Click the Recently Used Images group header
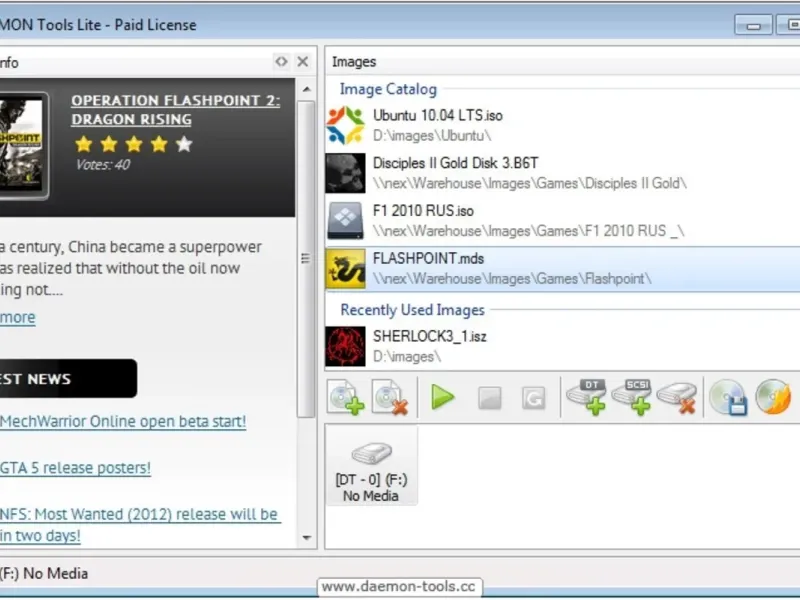 coord(412,310)
